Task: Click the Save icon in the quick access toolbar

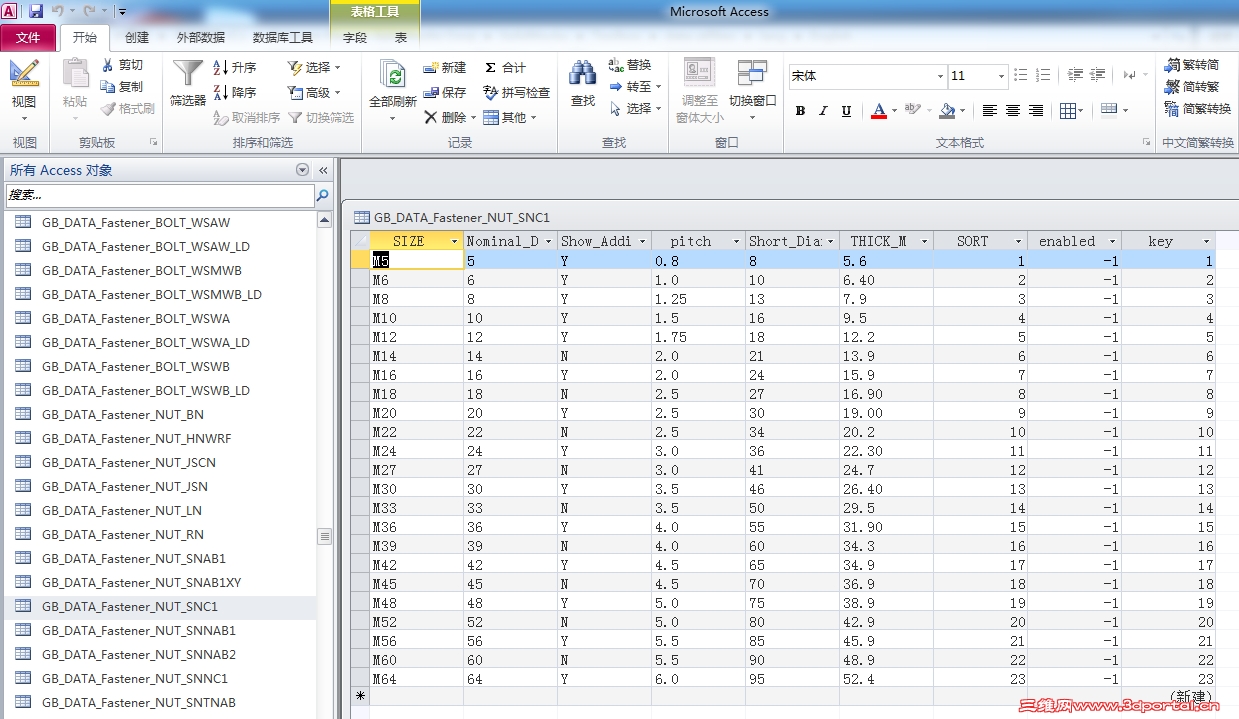Action: (36, 11)
